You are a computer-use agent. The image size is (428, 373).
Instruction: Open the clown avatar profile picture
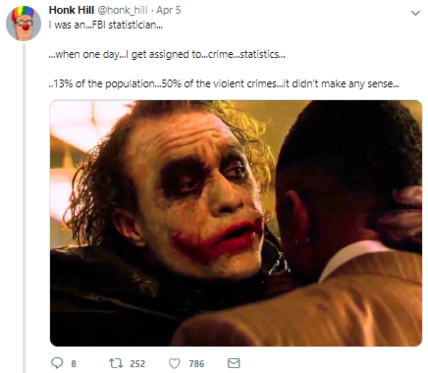point(24,23)
